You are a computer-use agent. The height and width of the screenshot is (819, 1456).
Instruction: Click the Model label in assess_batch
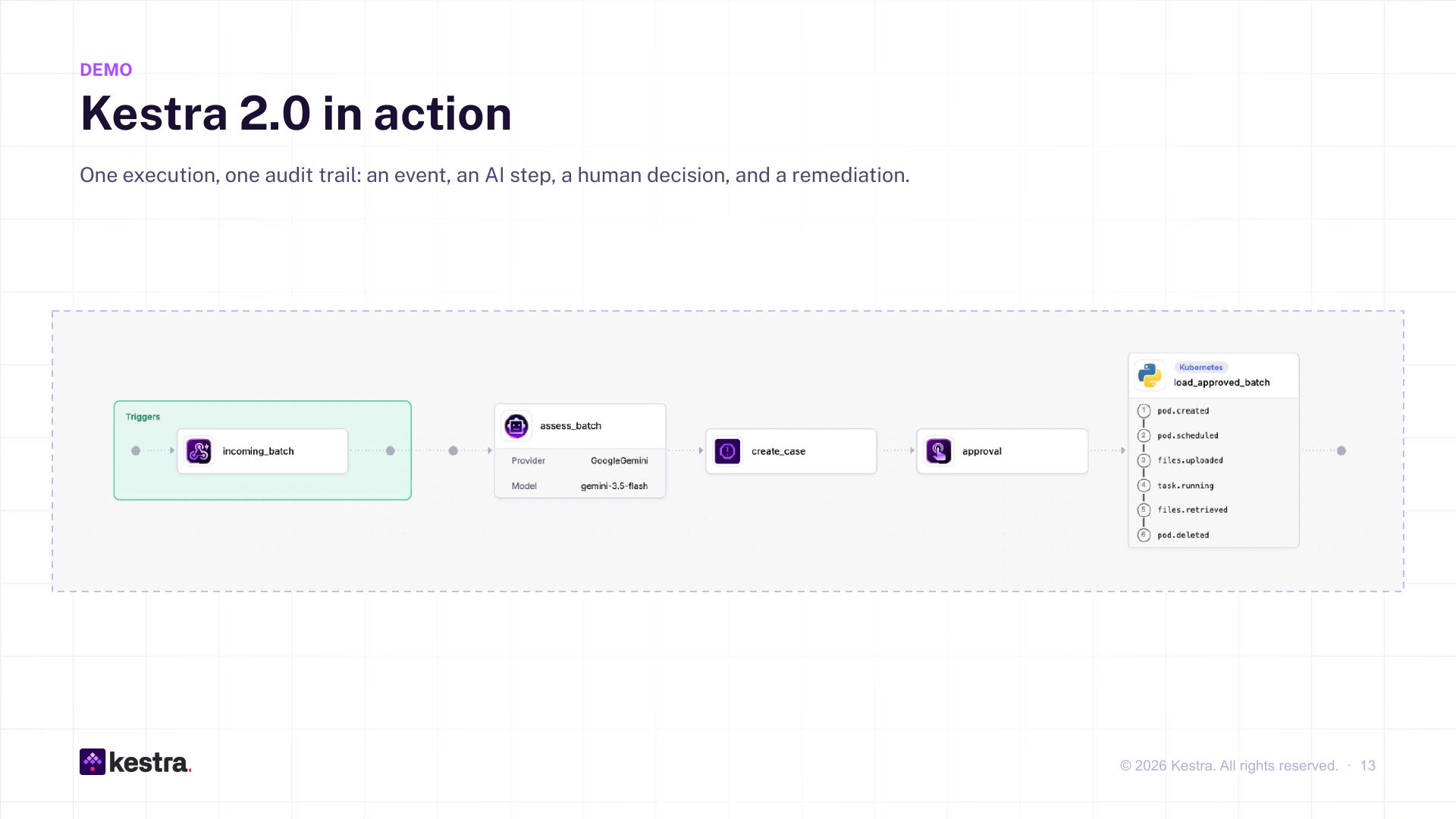[x=524, y=486]
